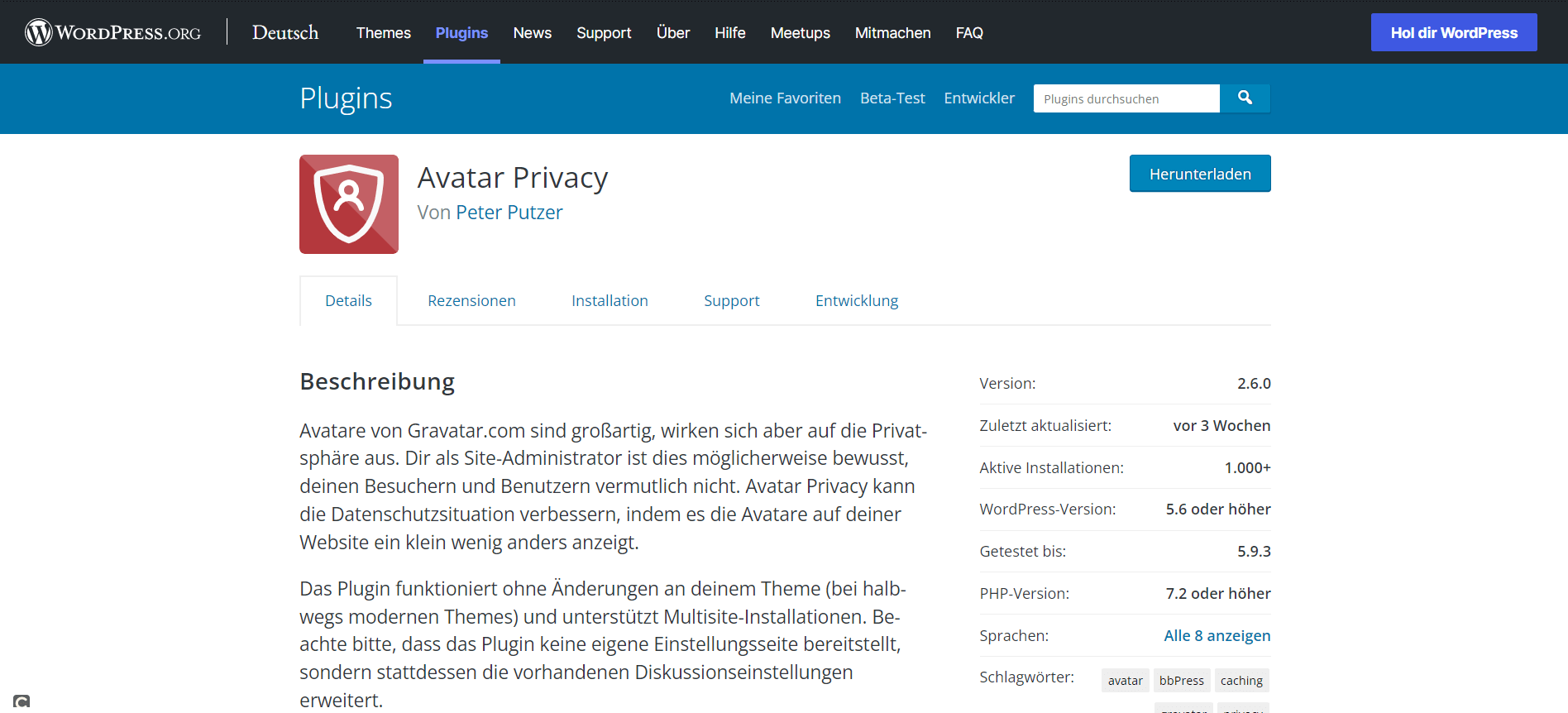
Task: Click the Beschreibung heading
Action: [x=377, y=381]
